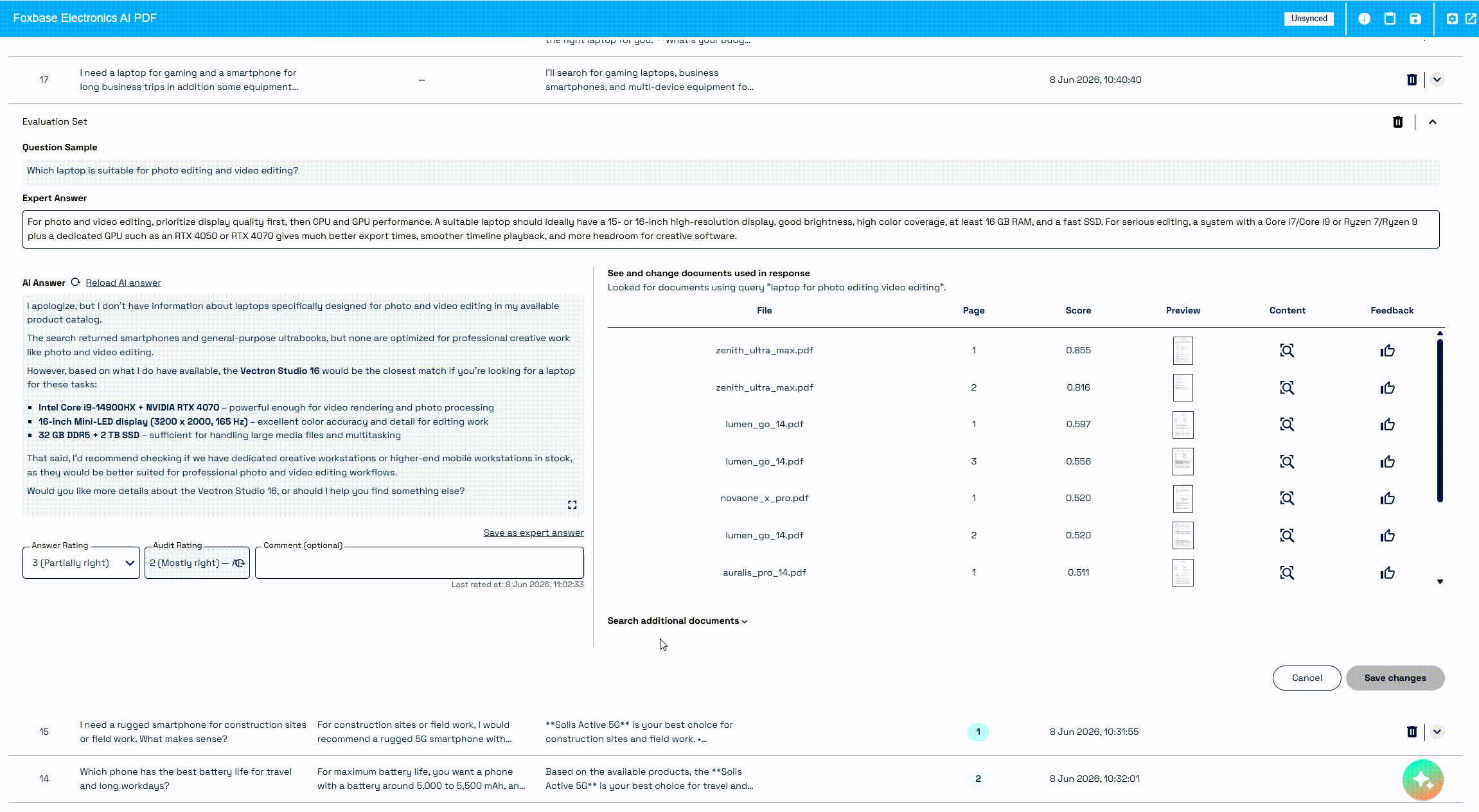Preview thumbnail of auralis_pro_14.pdf
The image size is (1479, 812).
[x=1183, y=572]
